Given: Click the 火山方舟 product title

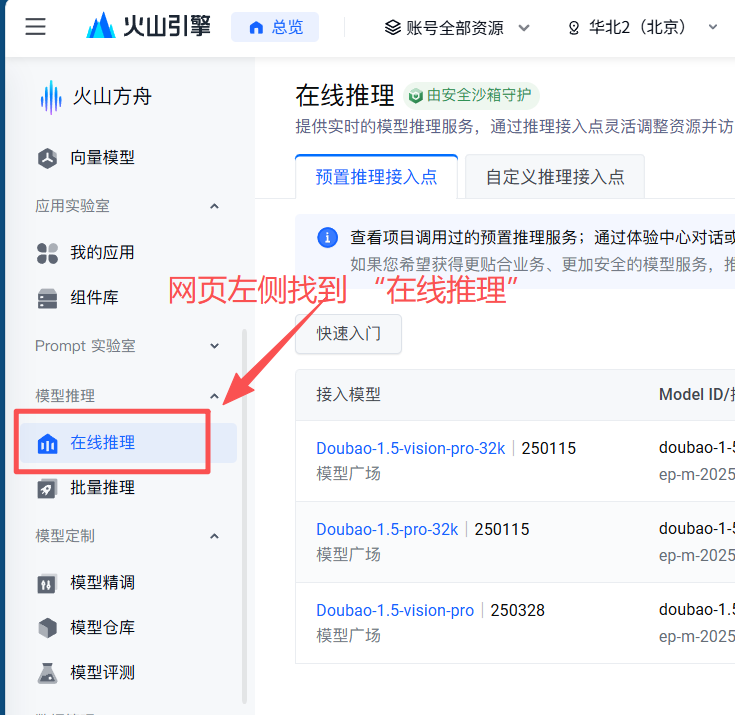Looking at the screenshot, I should pyautogui.click(x=112, y=97).
